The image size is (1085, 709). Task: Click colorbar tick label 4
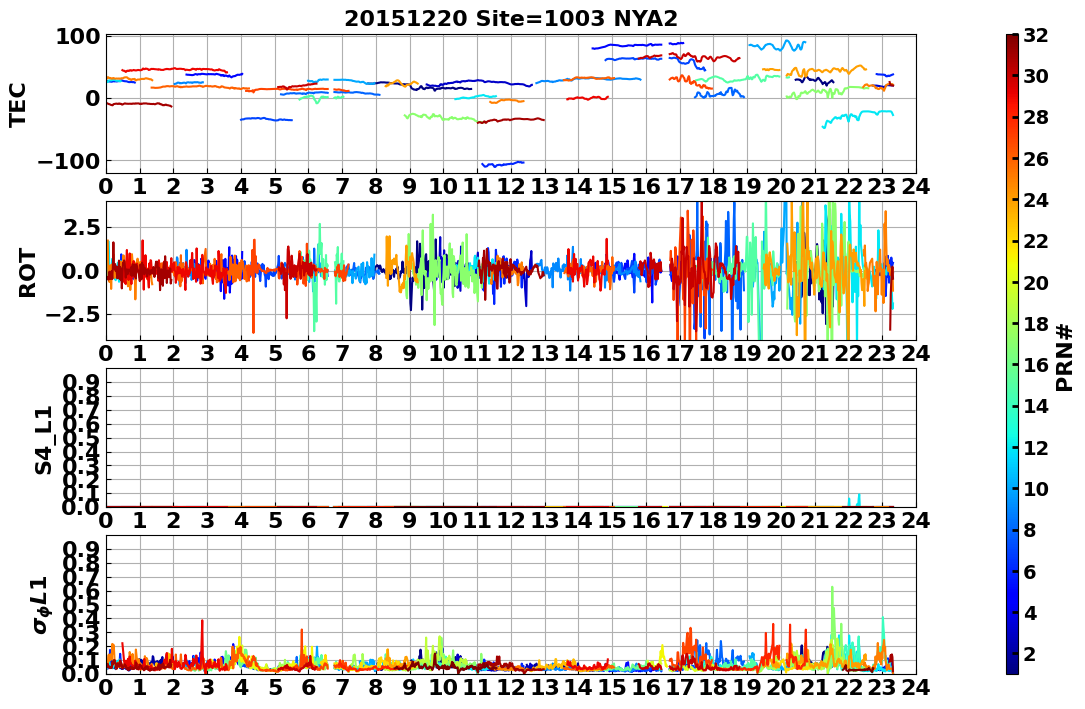1030,614
